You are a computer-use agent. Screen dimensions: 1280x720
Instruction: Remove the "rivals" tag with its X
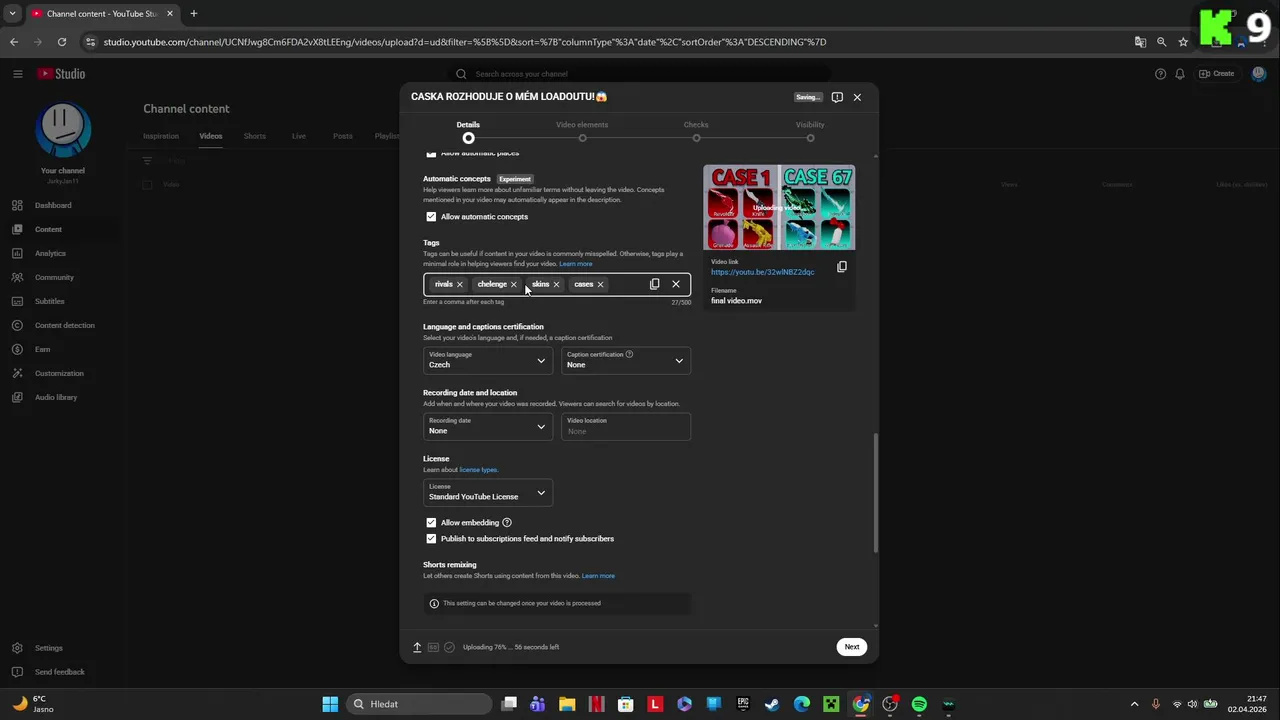click(x=460, y=284)
